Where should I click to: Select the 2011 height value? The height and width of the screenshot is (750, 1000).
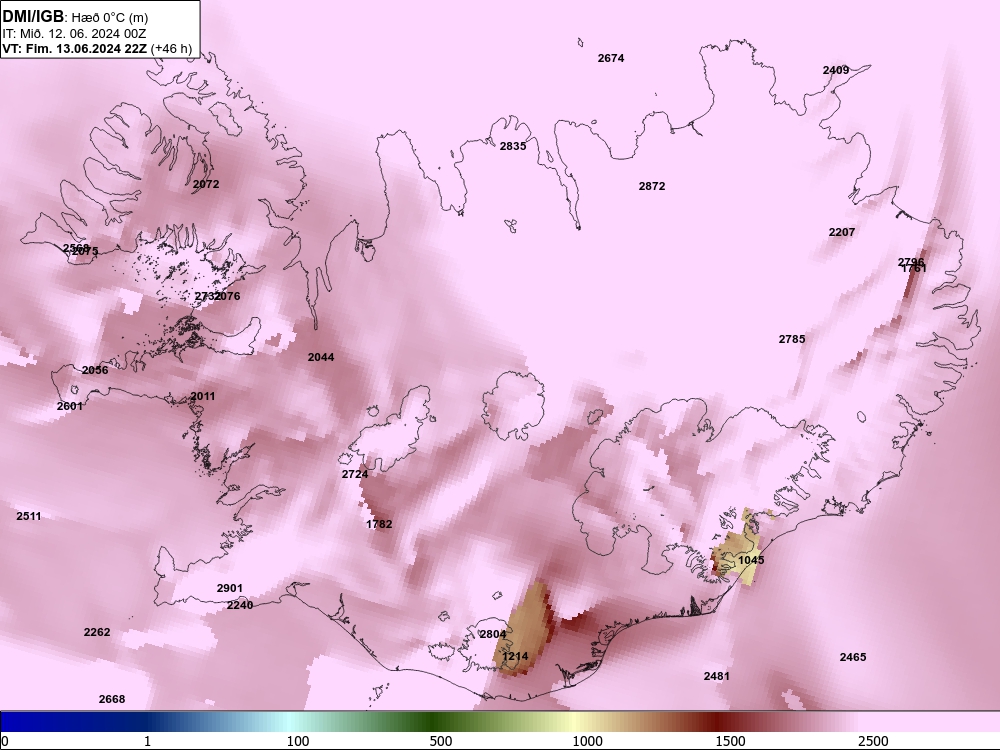203,396
